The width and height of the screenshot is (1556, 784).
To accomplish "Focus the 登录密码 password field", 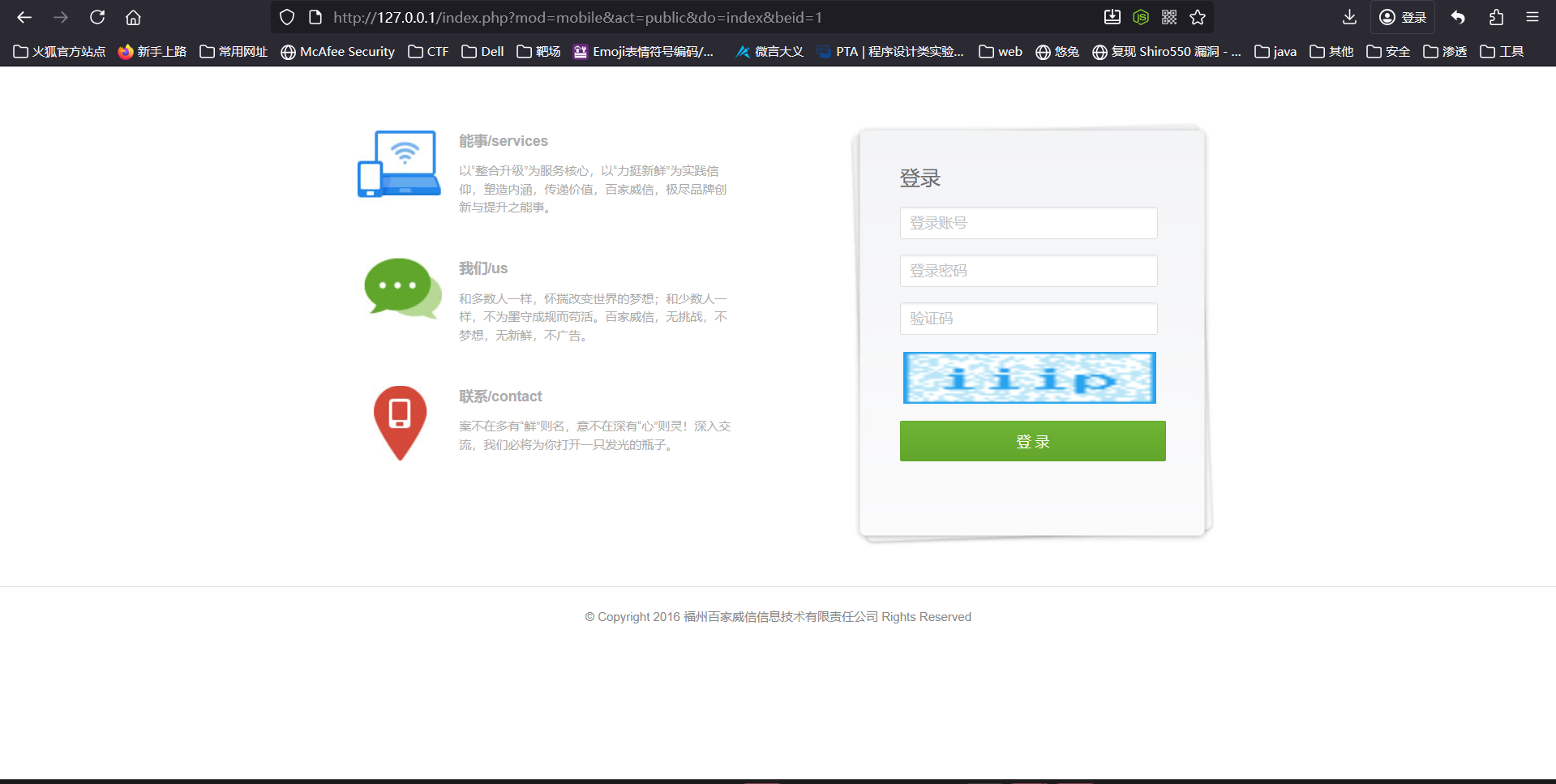I will pyautogui.click(x=1028, y=271).
